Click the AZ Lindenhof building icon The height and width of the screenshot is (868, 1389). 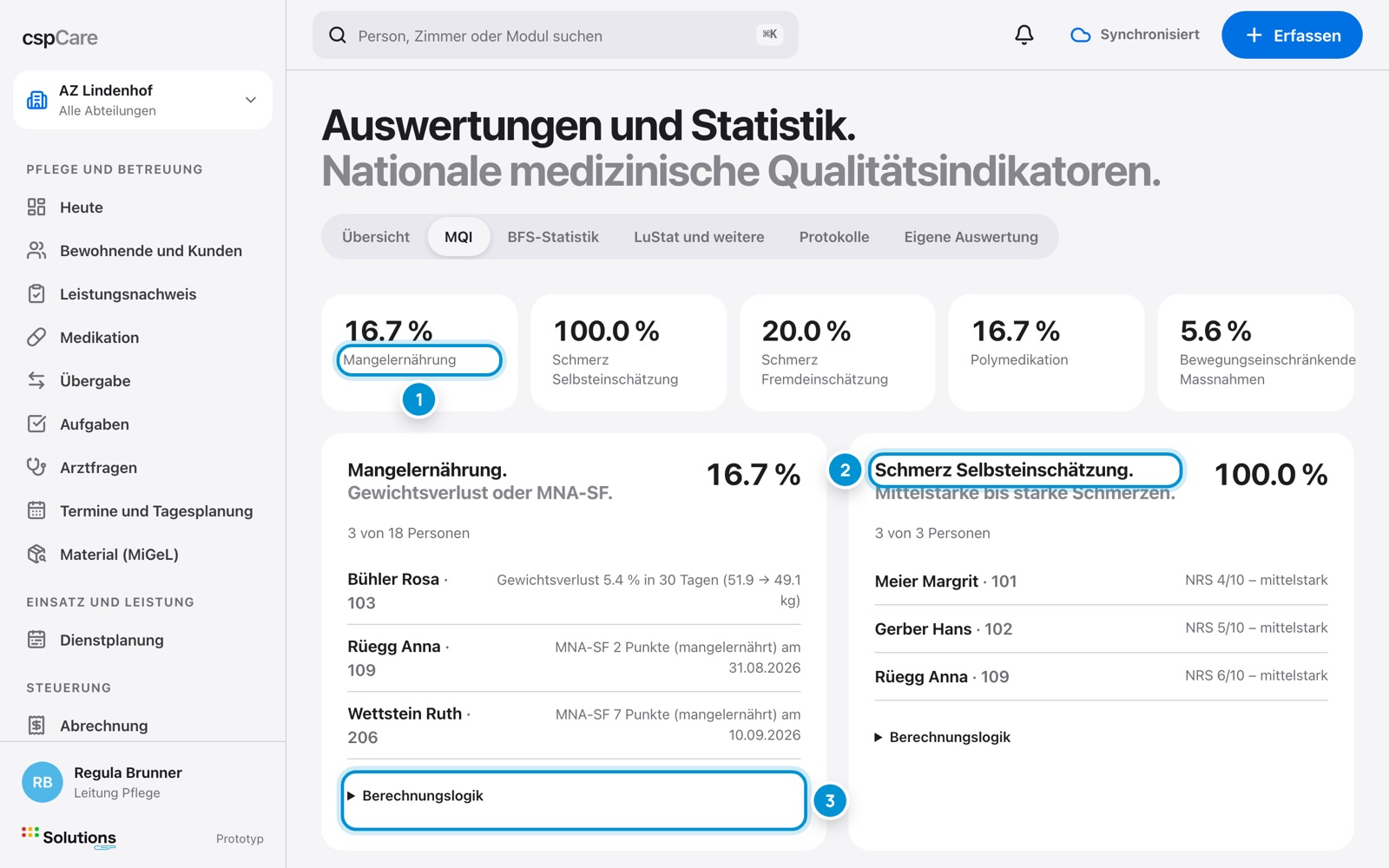tap(37, 100)
